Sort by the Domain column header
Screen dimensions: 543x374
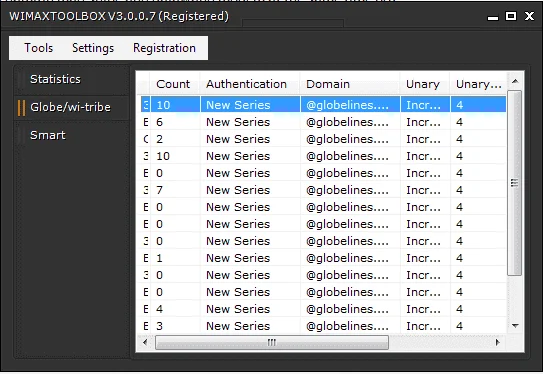click(350, 84)
